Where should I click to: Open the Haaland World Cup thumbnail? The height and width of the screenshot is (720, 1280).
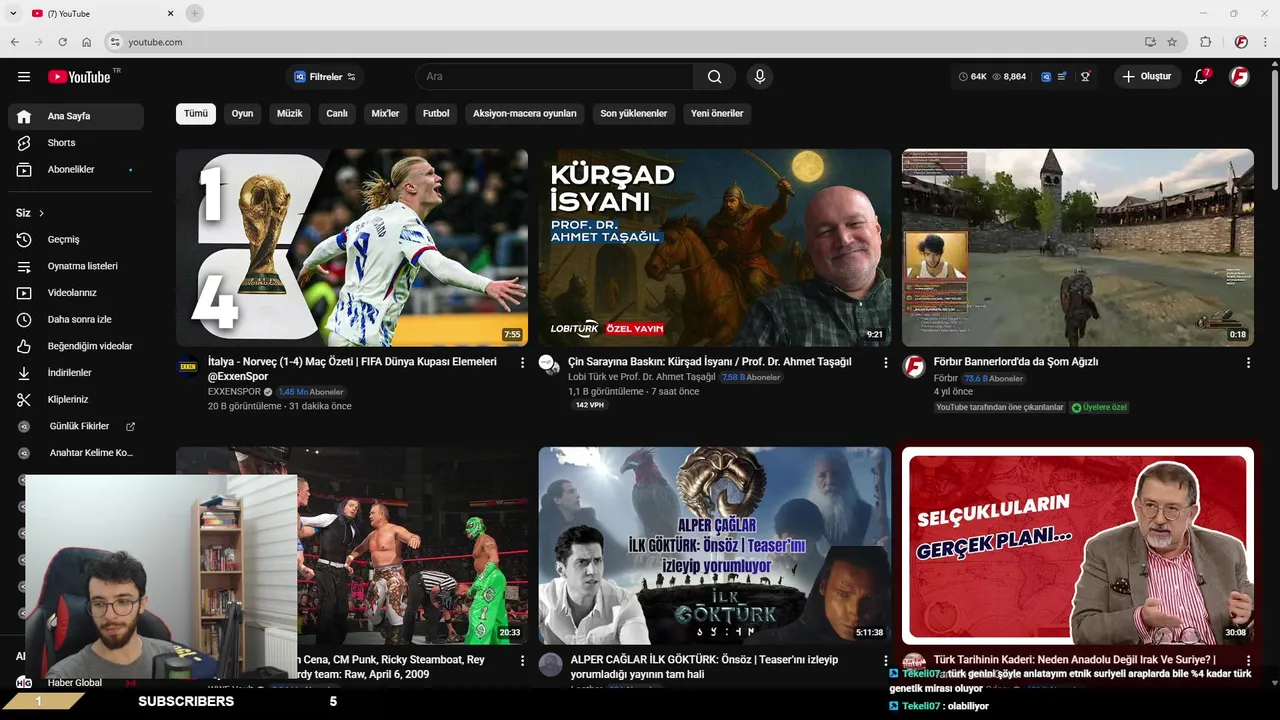click(x=352, y=248)
